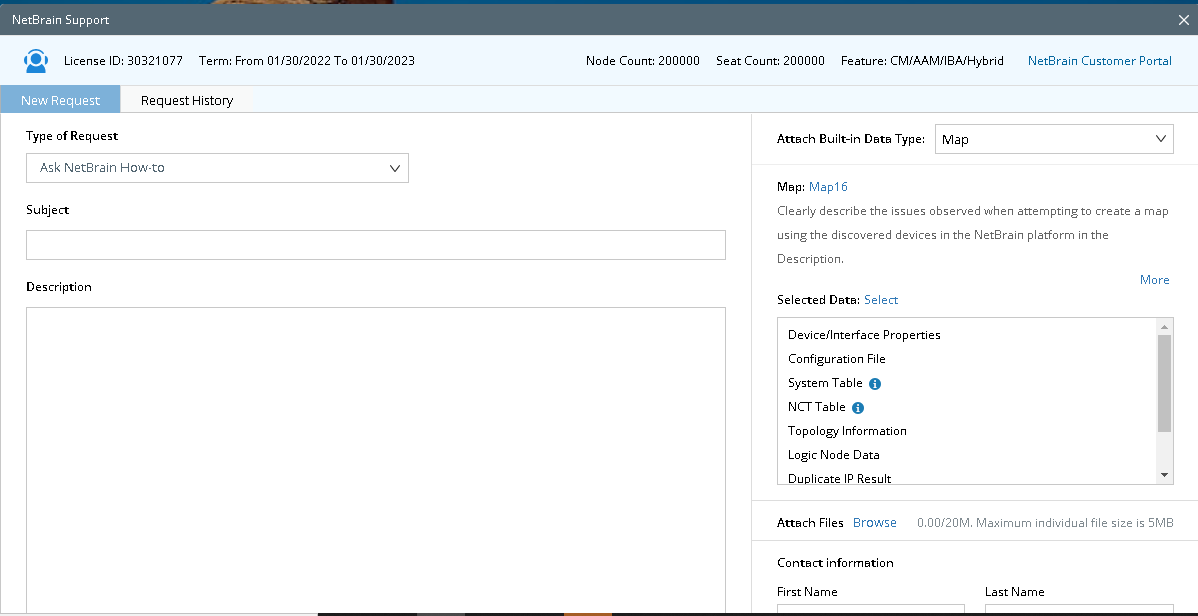Select Topology Information in the list

(x=847, y=431)
